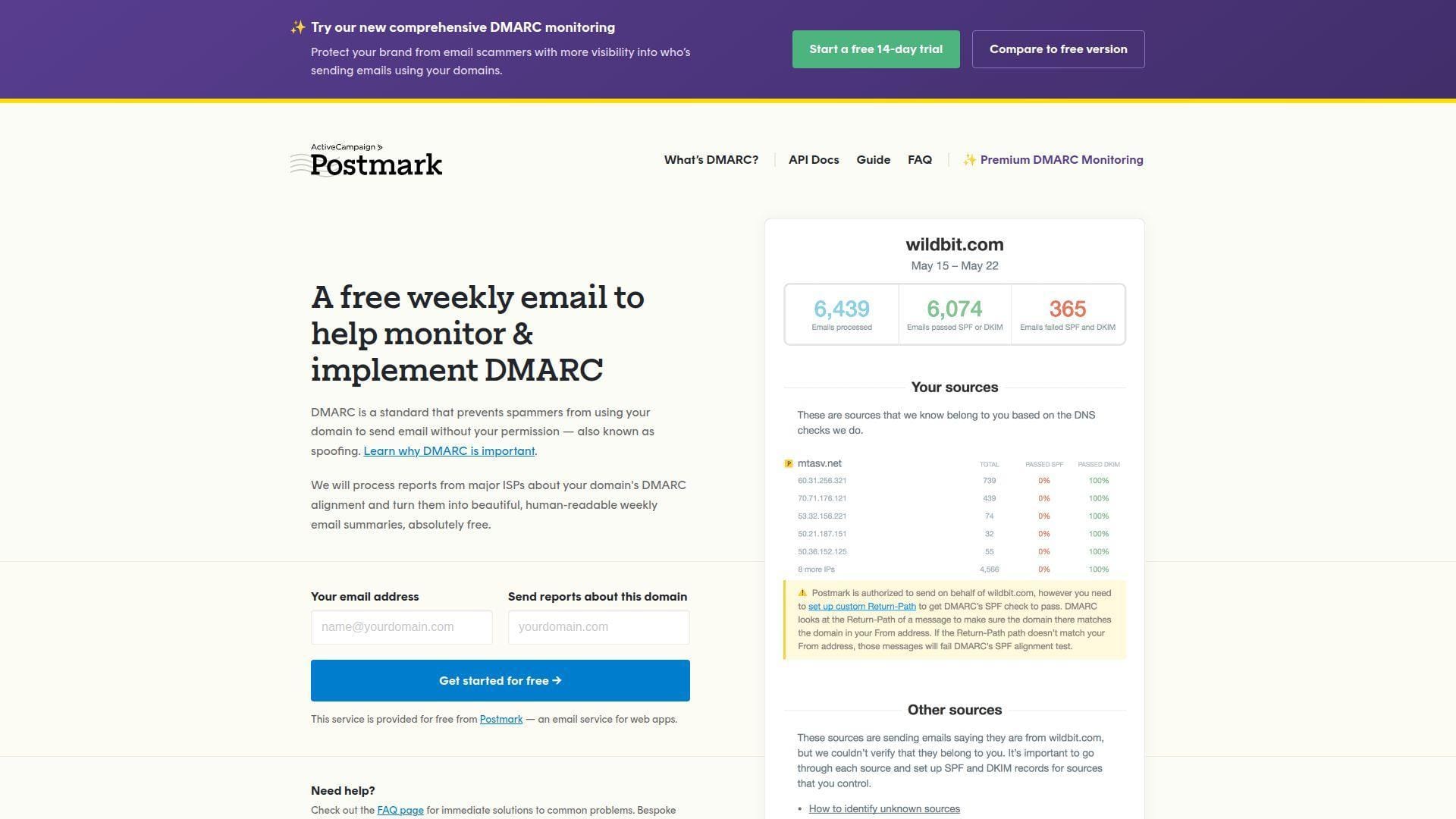Open the FAQ navigation link
The width and height of the screenshot is (1456, 819).
920,160
